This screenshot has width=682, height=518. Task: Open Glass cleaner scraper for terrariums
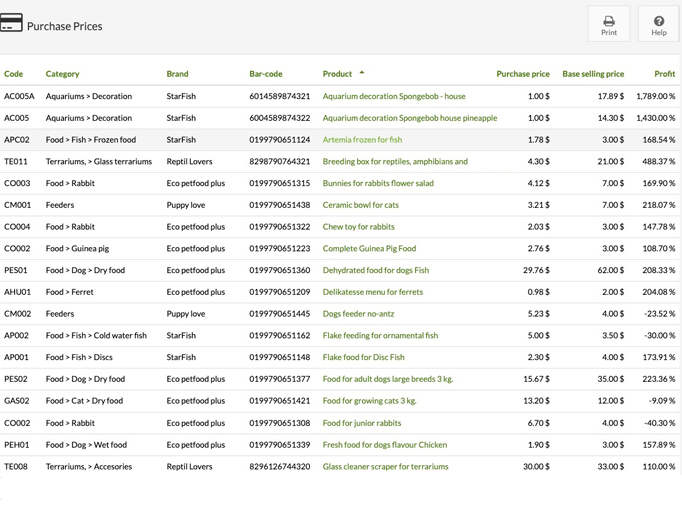(385, 466)
